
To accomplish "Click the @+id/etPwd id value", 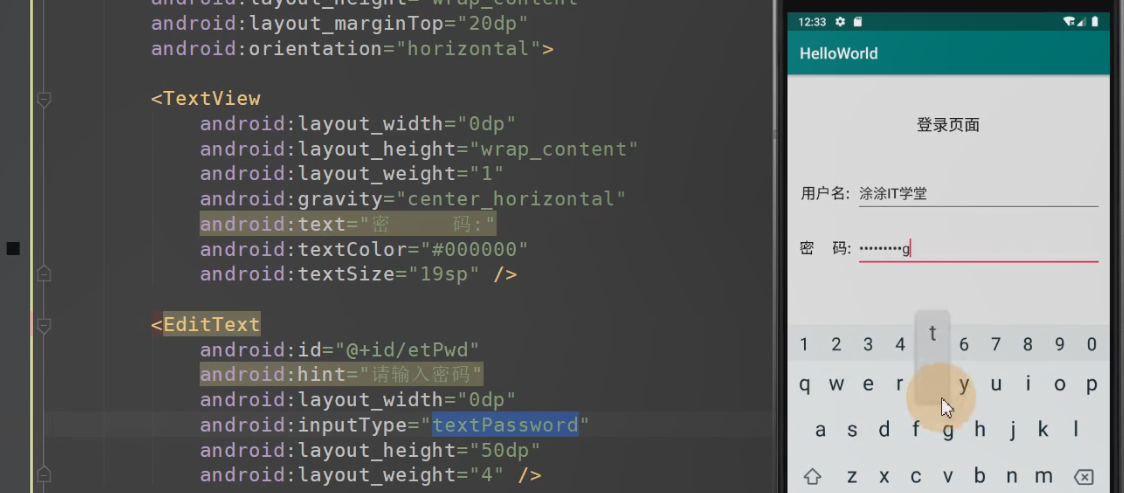I will point(406,350).
